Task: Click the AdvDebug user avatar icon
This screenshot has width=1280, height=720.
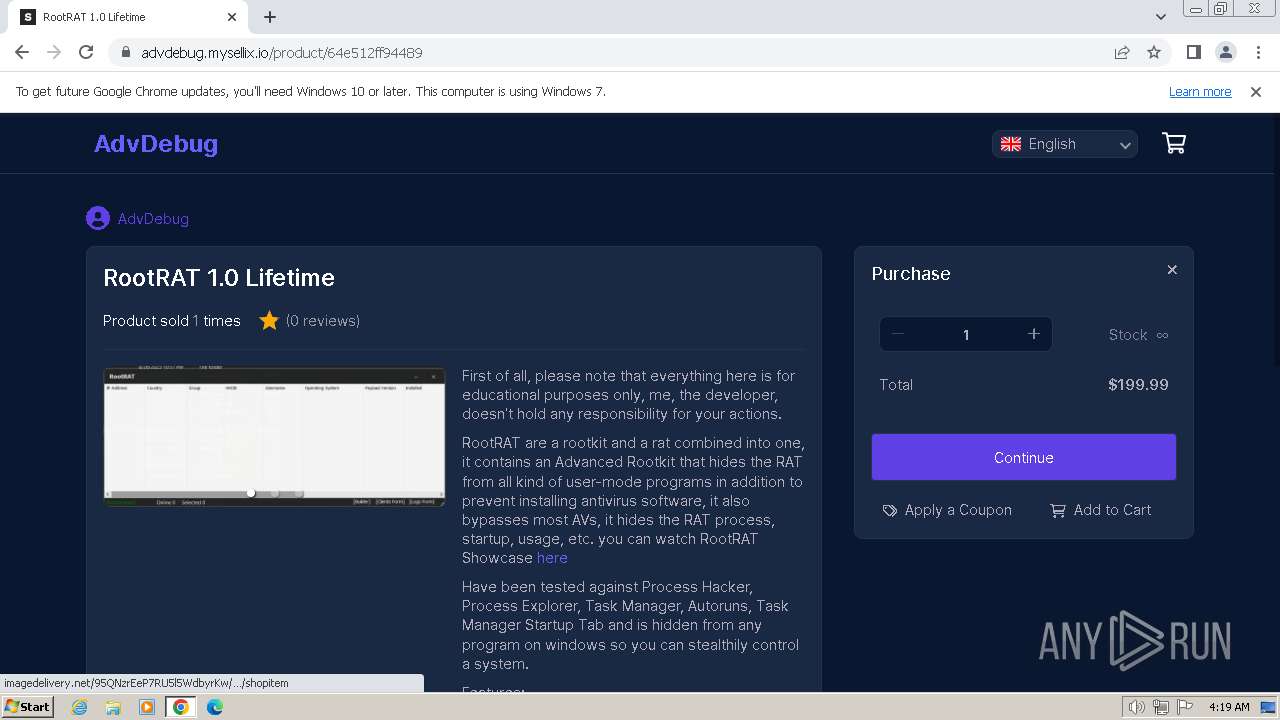Action: point(98,218)
